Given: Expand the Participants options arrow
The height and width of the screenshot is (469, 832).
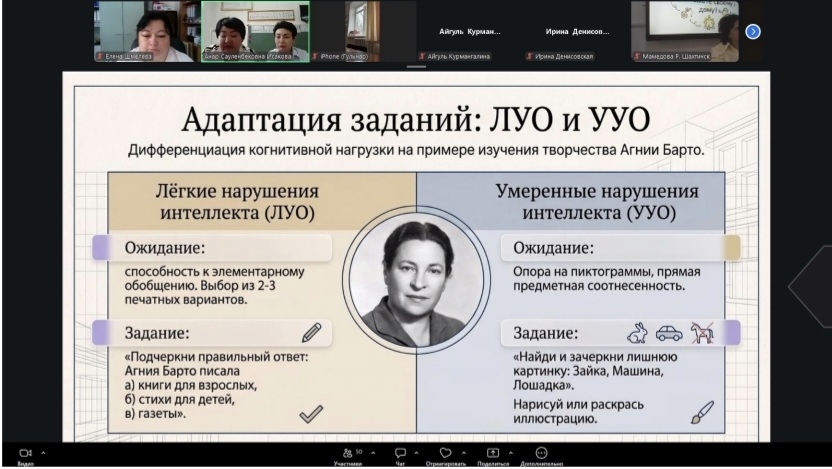Looking at the screenshot, I should coord(372,453).
